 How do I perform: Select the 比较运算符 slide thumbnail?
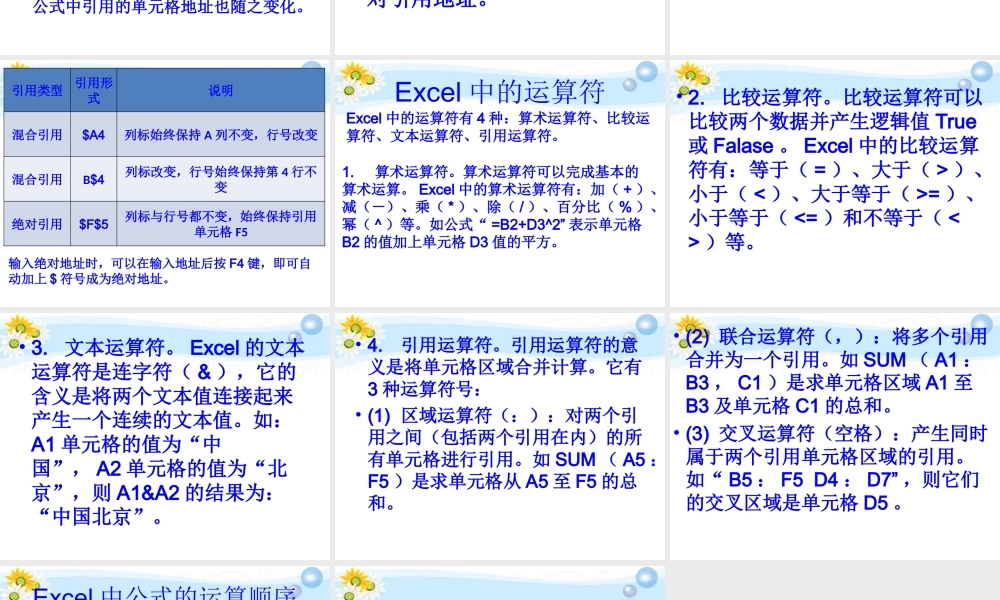tap(835, 184)
